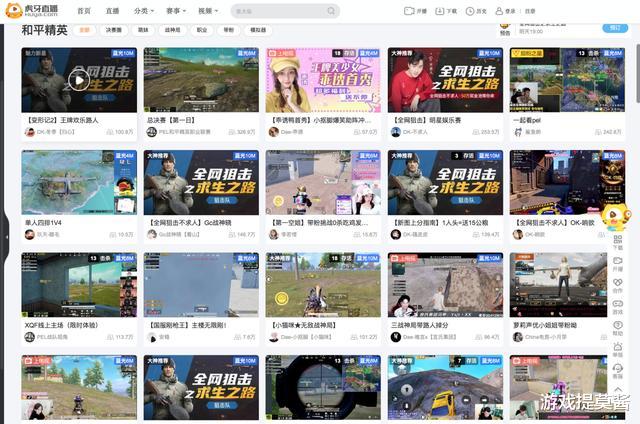
Task: Open the pink 王牌美少女 stream thumbnail
Action: [323, 80]
